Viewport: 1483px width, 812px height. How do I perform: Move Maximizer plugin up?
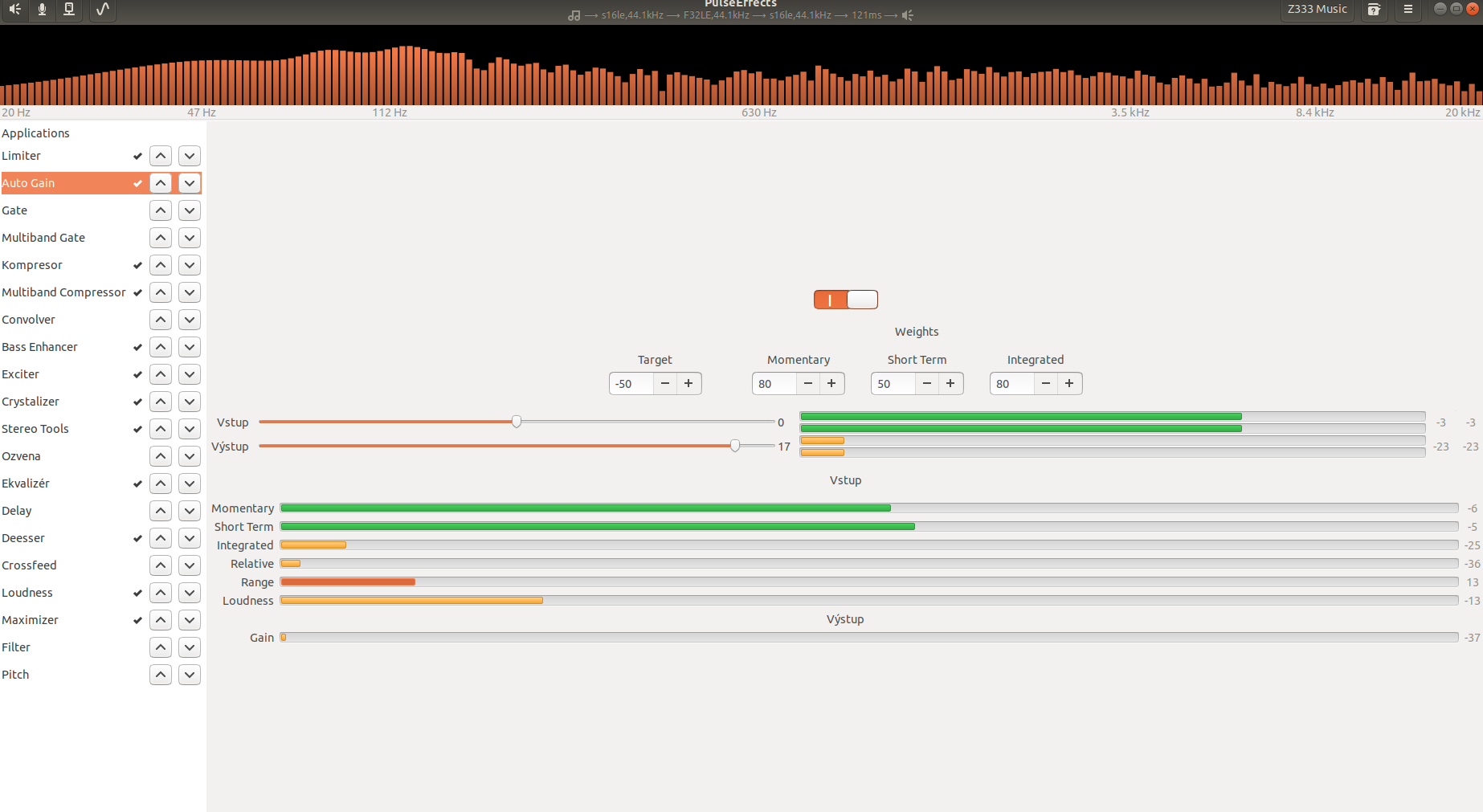161,620
